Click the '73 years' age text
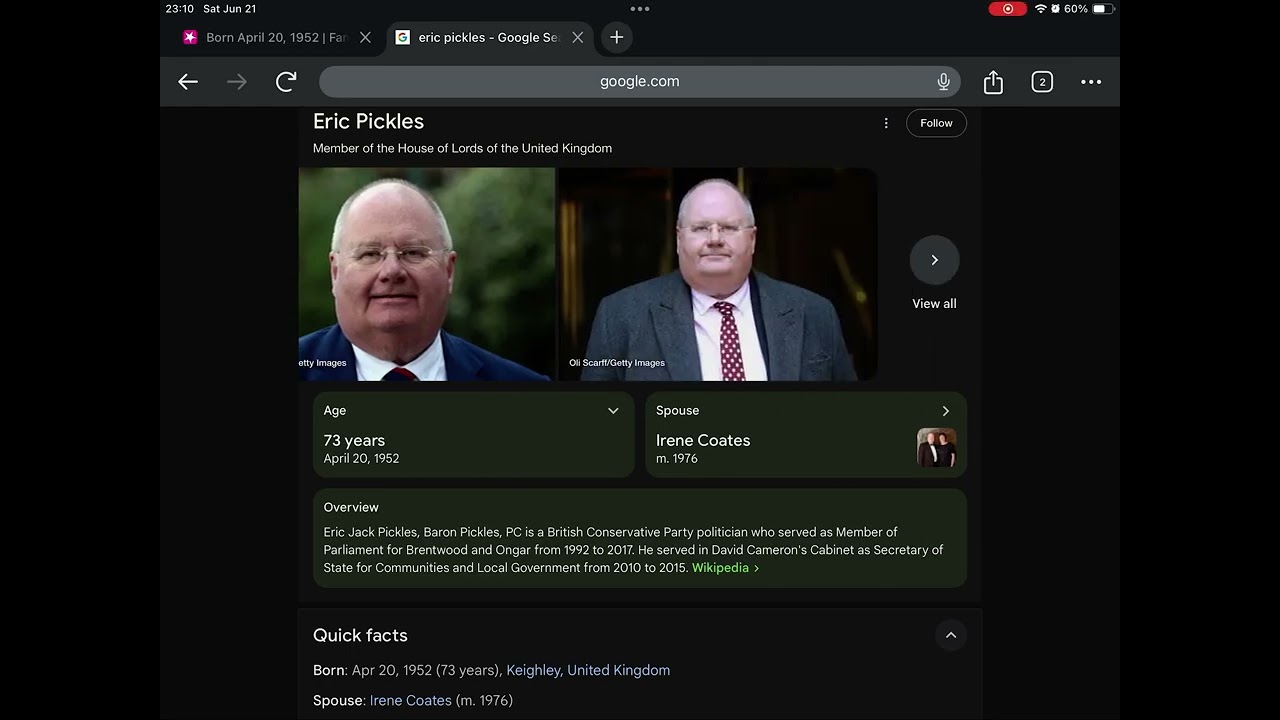The height and width of the screenshot is (720, 1280). (354, 440)
